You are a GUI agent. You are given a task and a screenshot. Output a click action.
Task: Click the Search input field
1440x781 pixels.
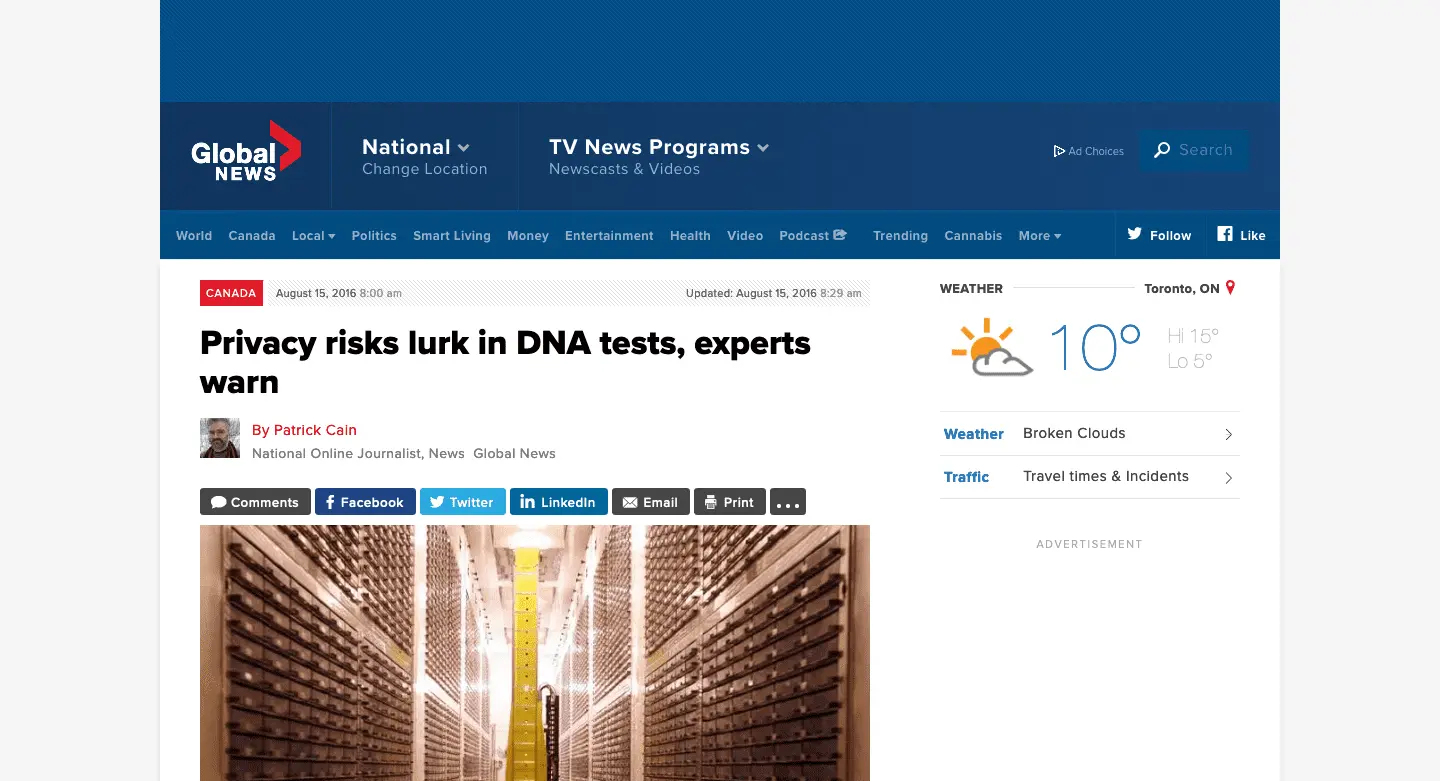tap(1205, 150)
